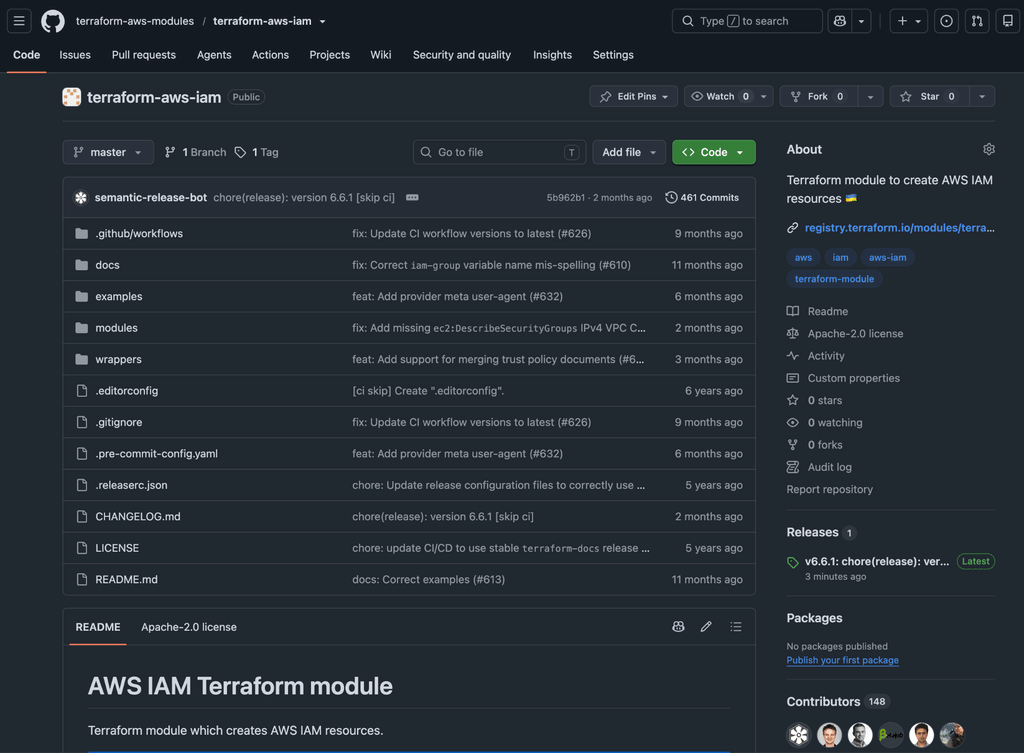1024x753 pixels.
Task: Go to GitHub home via Octocat logo
Action: tap(53, 21)
